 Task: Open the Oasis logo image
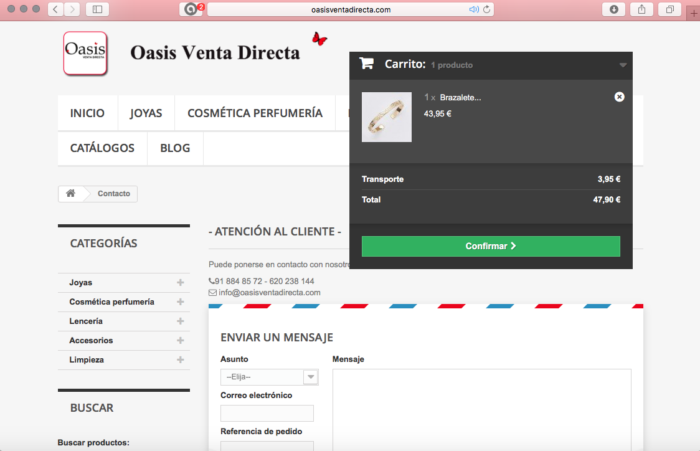click(x=85, y=53)
